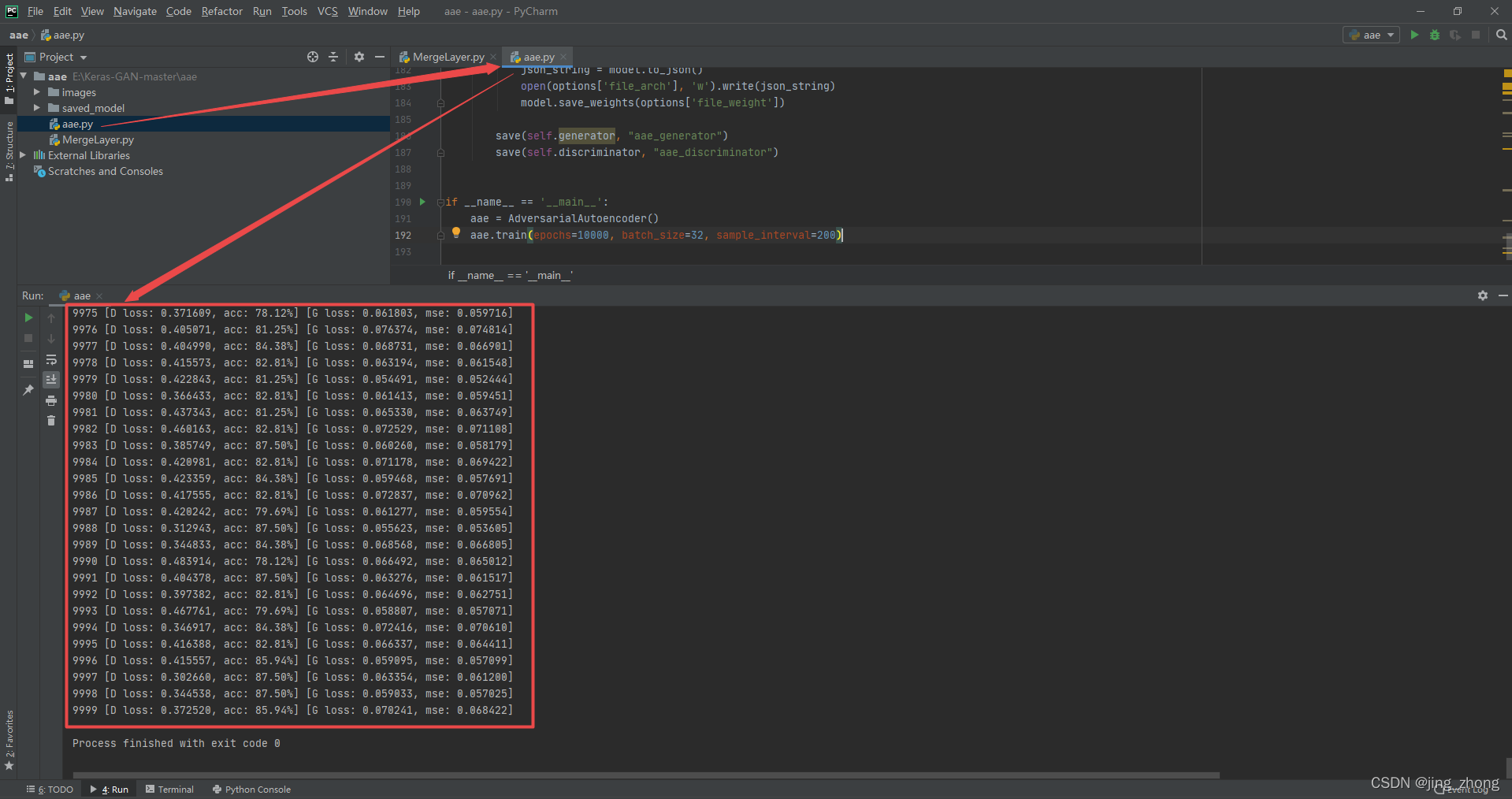Open Project panel settings gear
Screen dimensions: 1512x799
[359, 57]
